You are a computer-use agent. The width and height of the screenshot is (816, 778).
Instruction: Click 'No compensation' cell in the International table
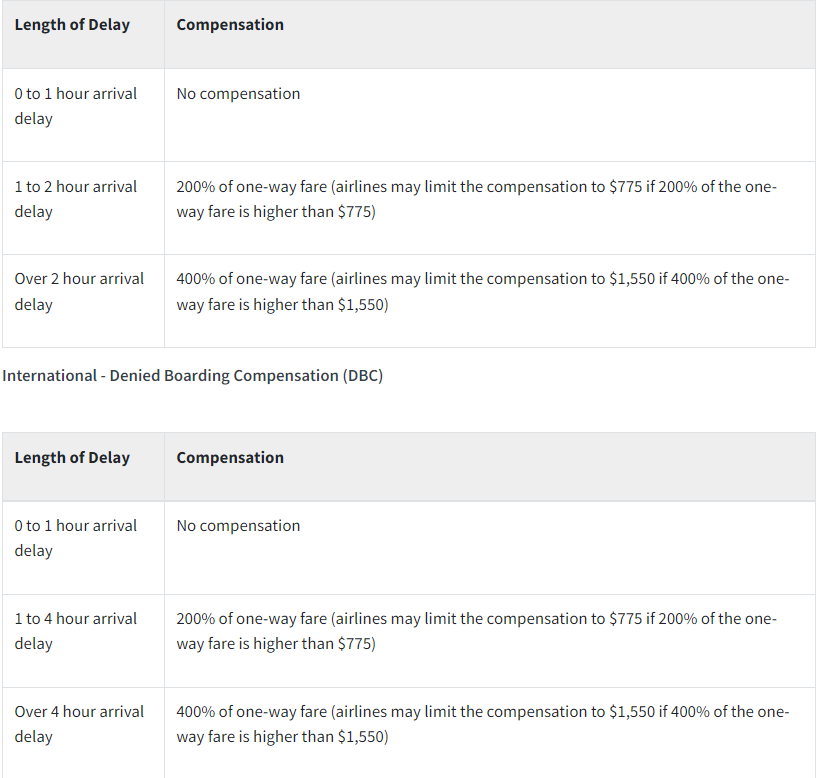coord(238,526)
